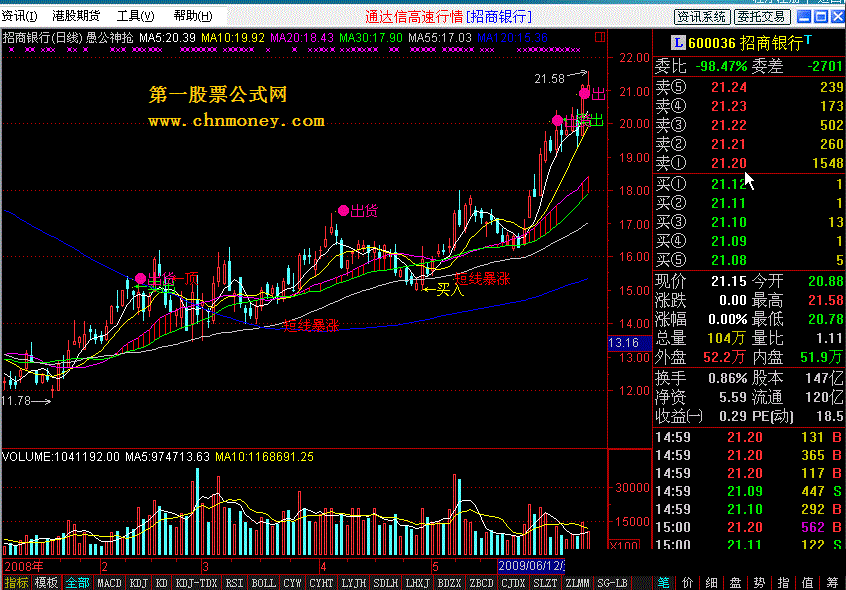
Task: Select the 筹 tab in side panel
Action: [833, 582]
